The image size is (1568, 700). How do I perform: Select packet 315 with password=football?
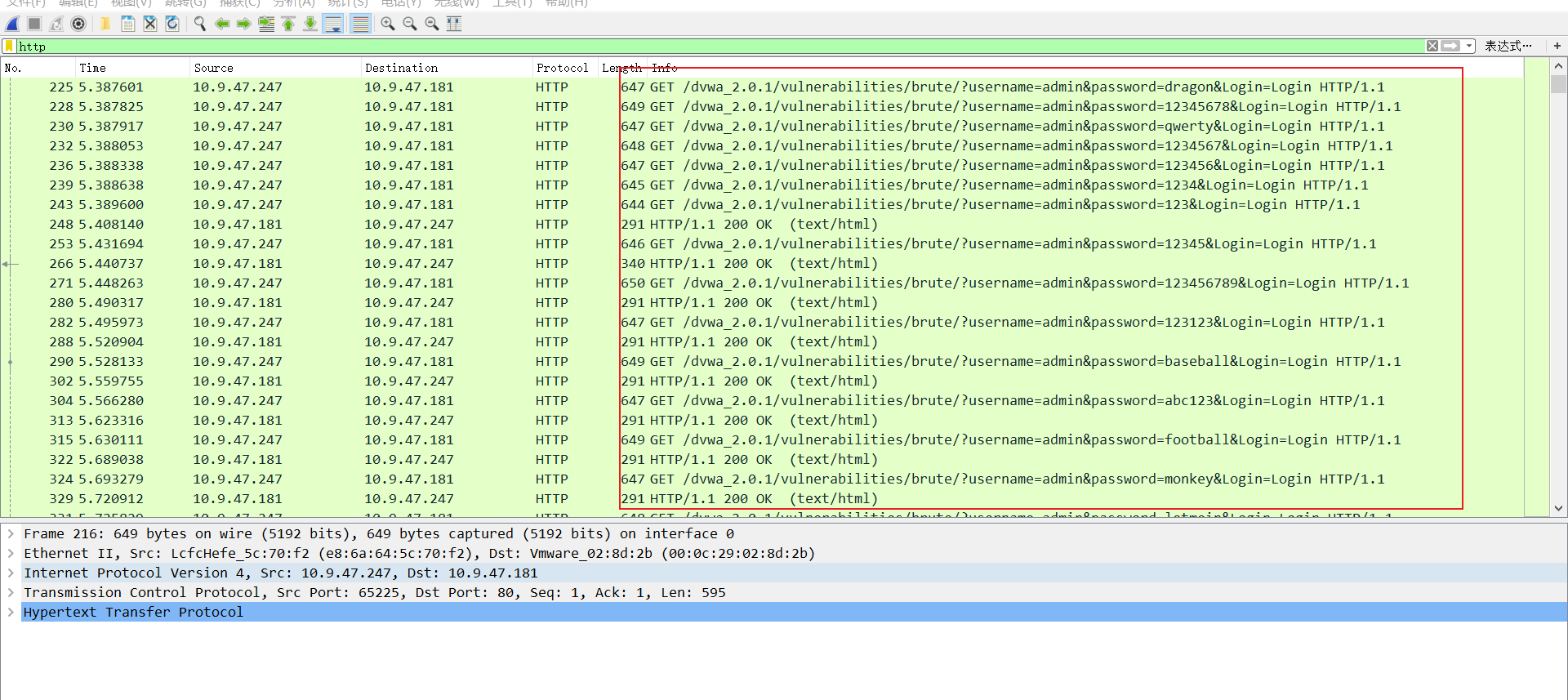pyautogui.click(x=763, y=439)
